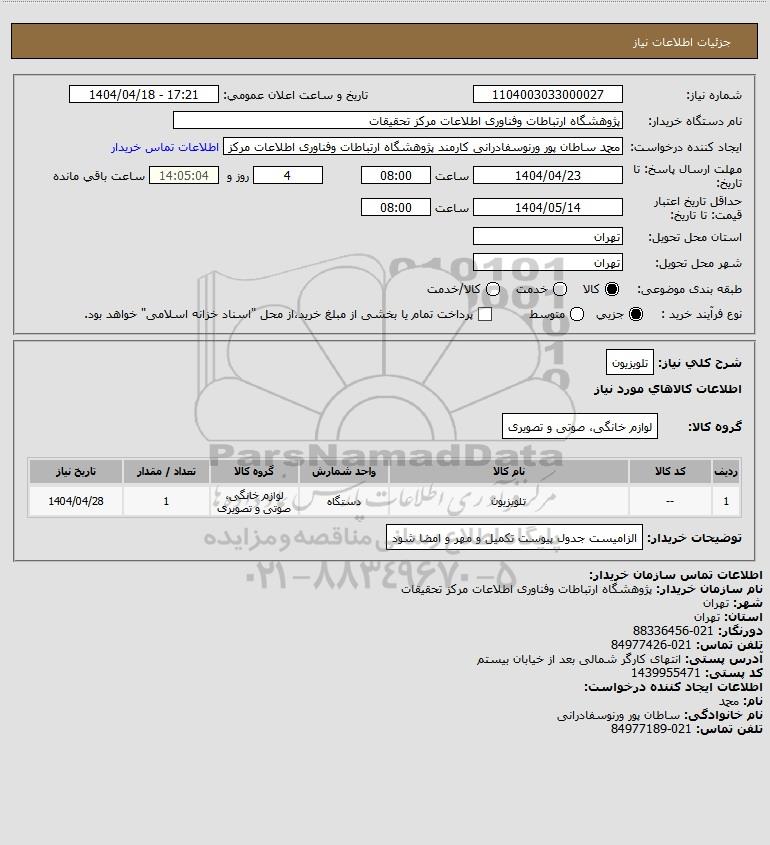Select the خدمت radio button
The image size is (770, 845).
click(560, 289)
